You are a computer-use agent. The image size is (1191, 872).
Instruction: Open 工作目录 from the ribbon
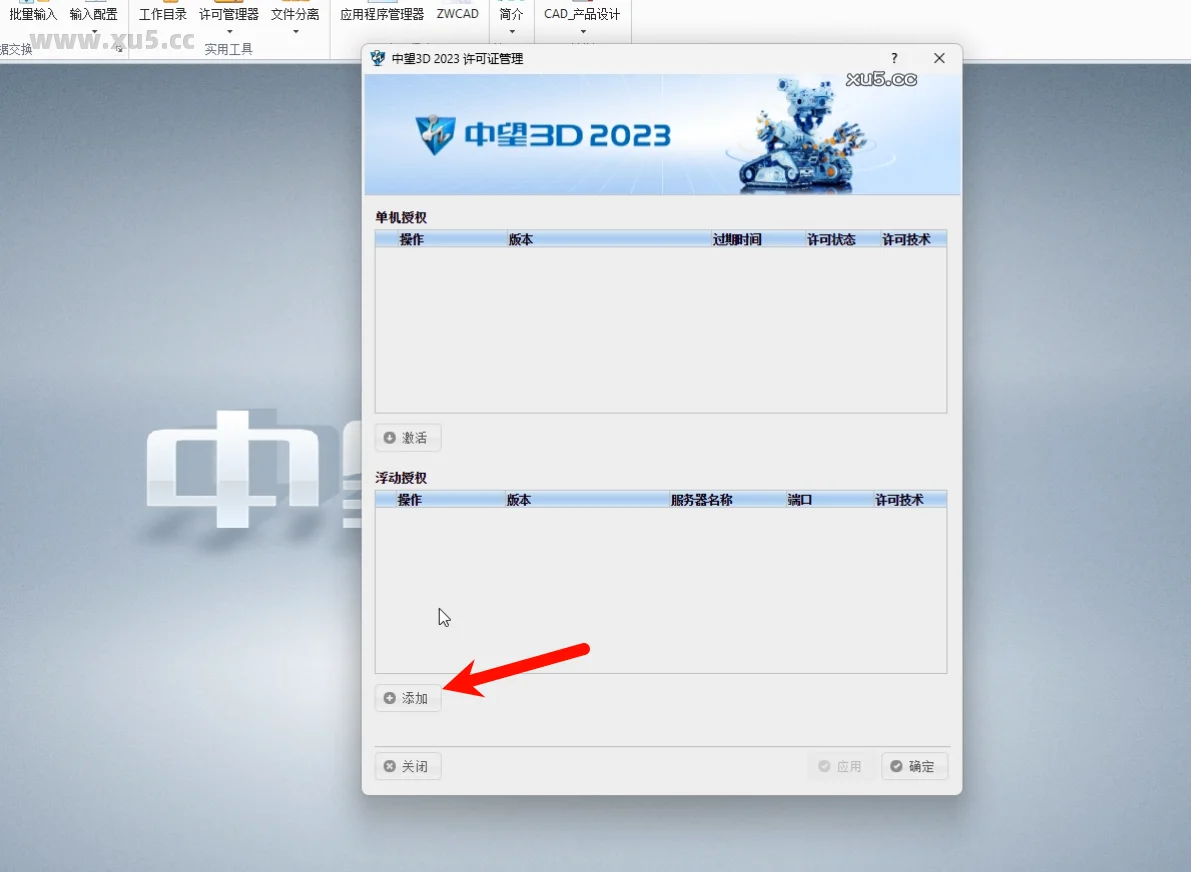pyautogui.click(x=163, y=14)
